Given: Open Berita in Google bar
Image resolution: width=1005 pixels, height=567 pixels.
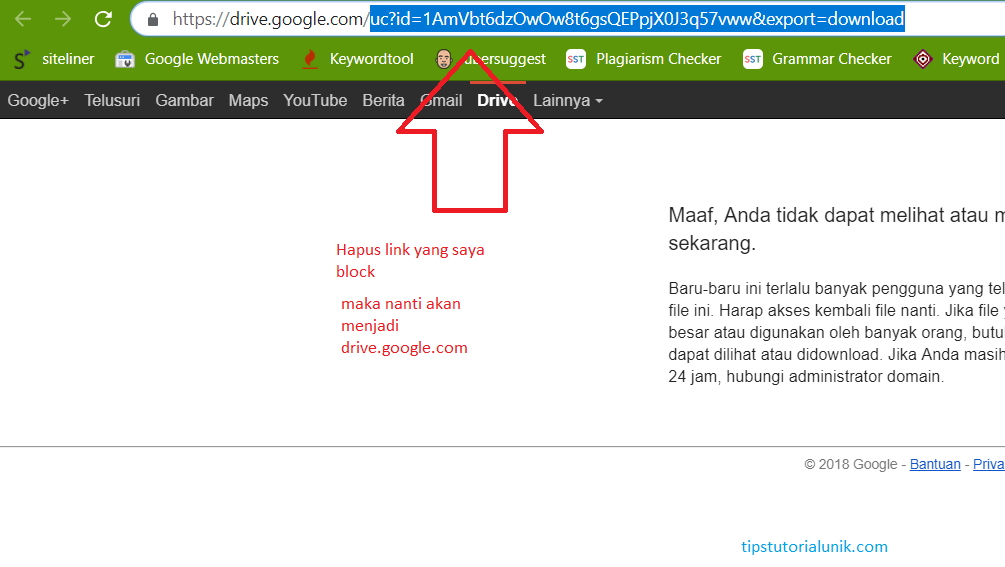Looking at the screenshot, I should click(383, 101).
